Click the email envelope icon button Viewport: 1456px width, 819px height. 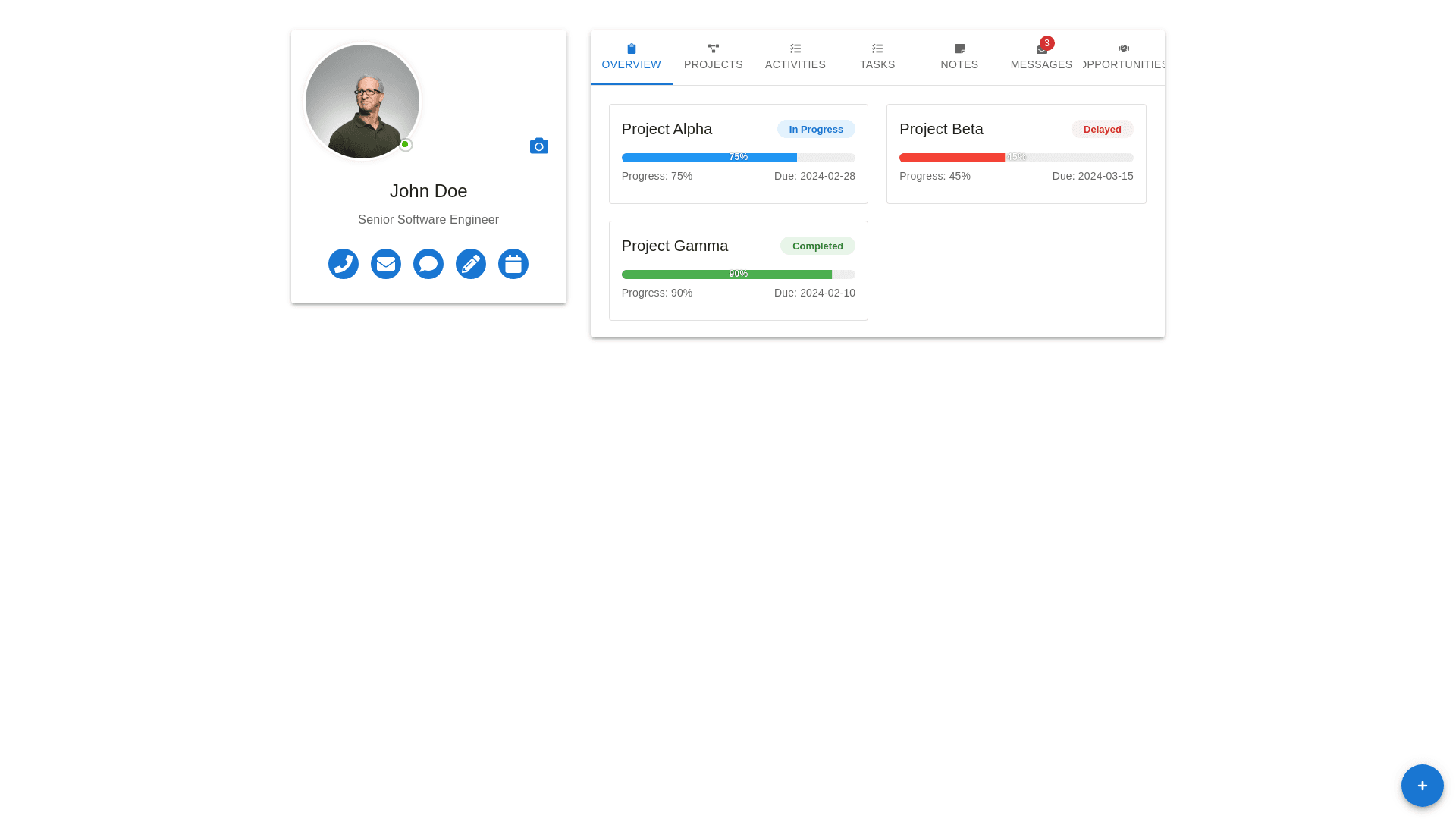pos(386,264)
